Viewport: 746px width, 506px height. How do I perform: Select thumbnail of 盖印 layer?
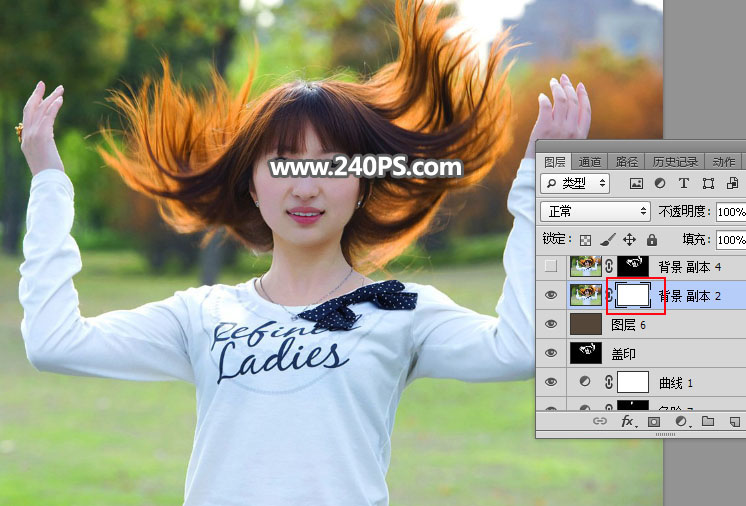586,353
